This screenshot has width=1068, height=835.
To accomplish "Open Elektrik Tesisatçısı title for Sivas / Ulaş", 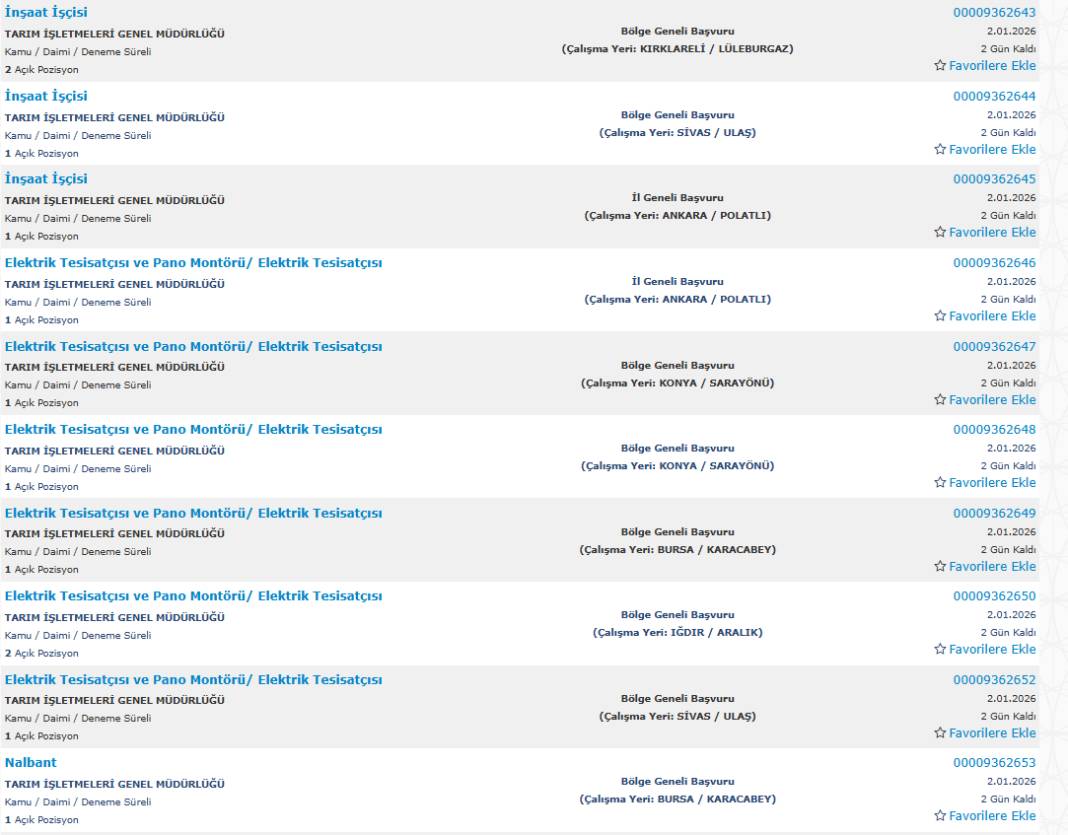I will (193, 680).
